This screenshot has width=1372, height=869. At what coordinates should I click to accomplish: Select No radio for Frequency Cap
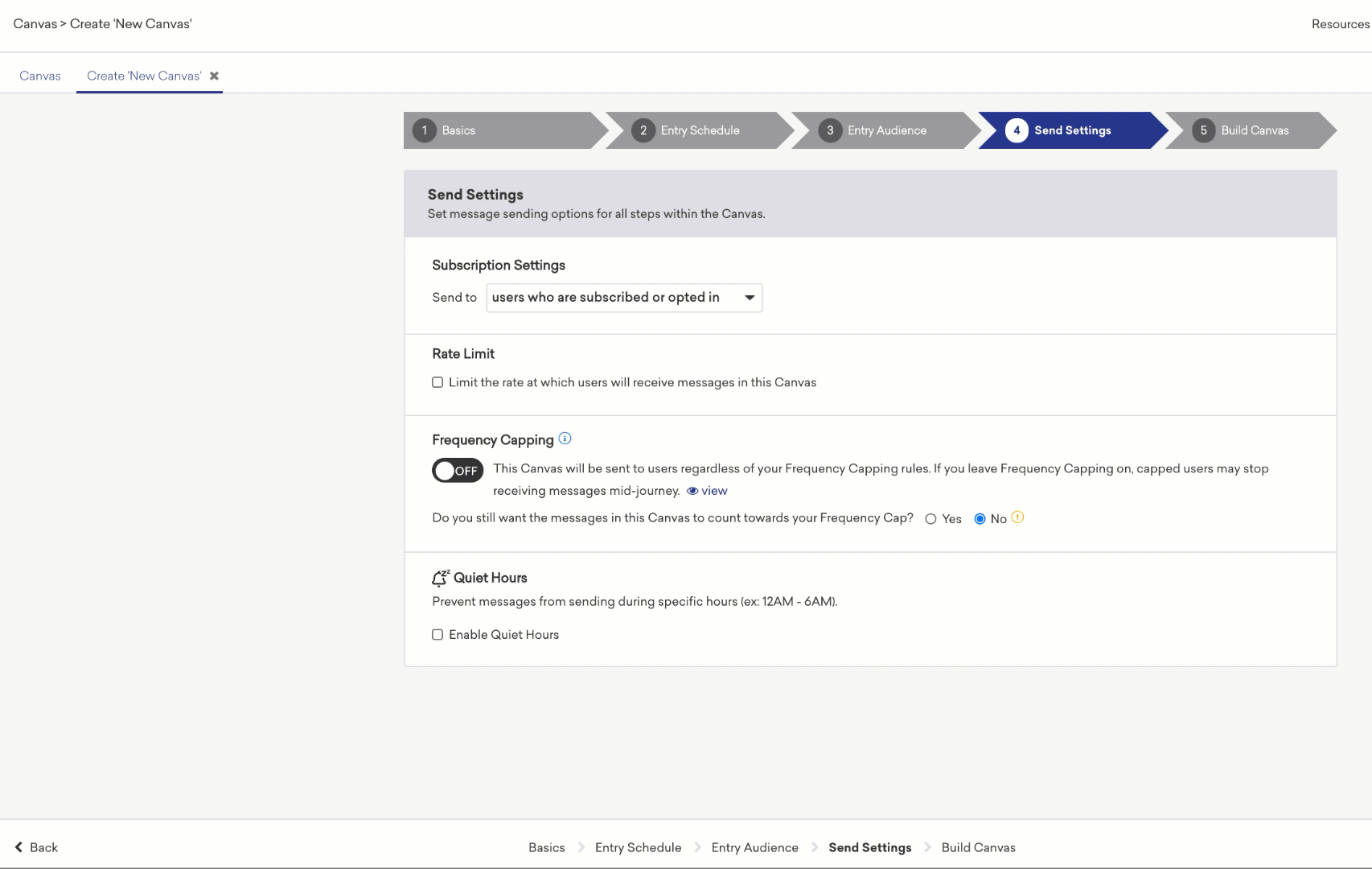[980, 519]
